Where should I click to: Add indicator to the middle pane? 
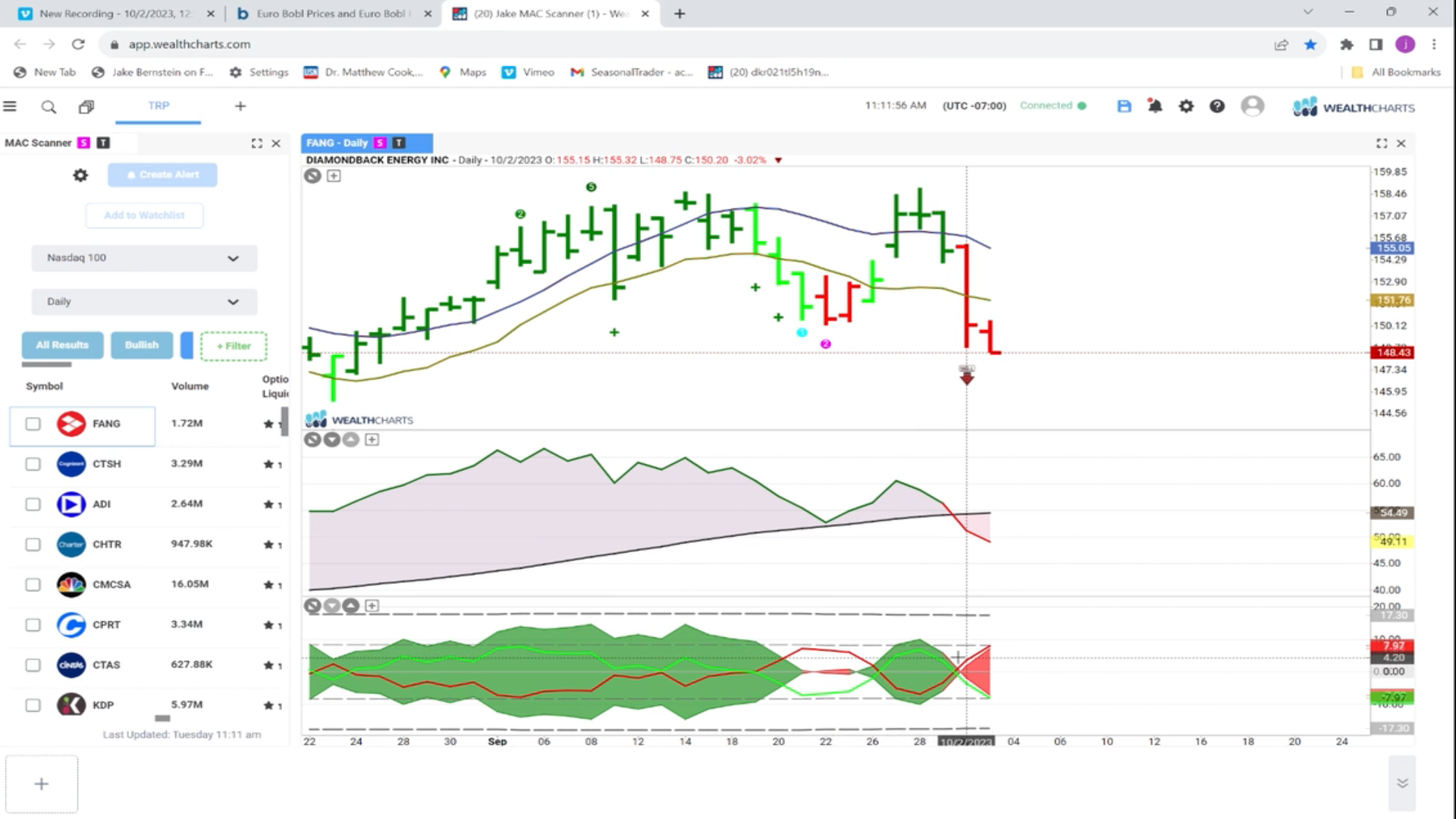click(372, 440)
